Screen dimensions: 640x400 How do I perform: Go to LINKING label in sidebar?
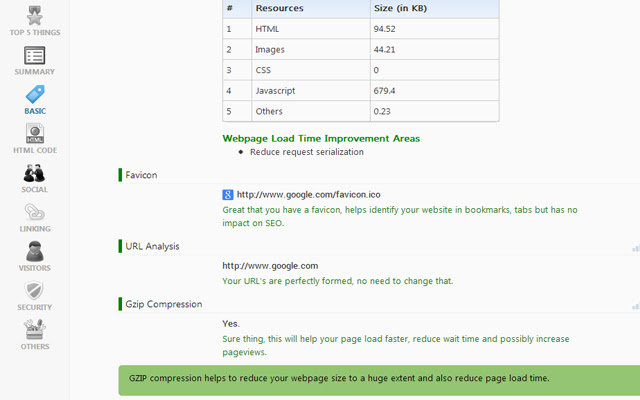point(35,229)
